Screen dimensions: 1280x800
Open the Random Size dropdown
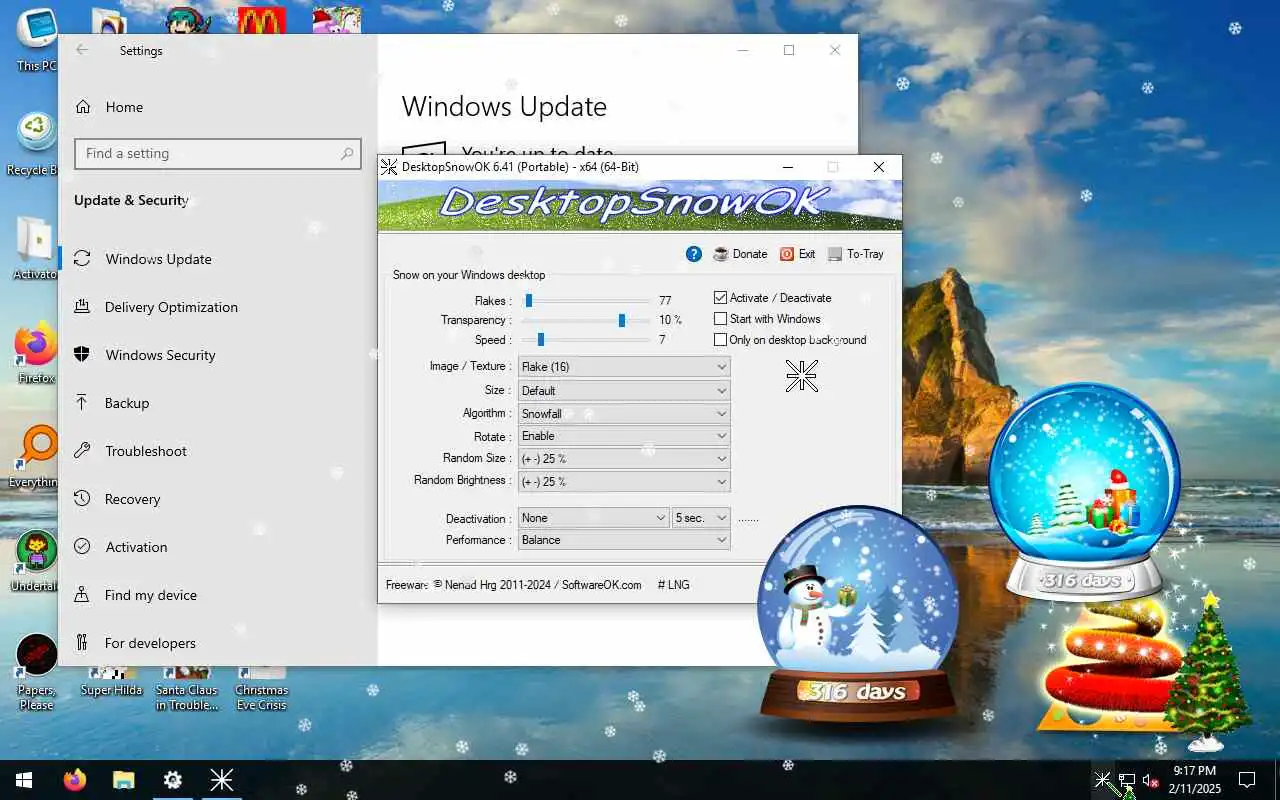624,458
